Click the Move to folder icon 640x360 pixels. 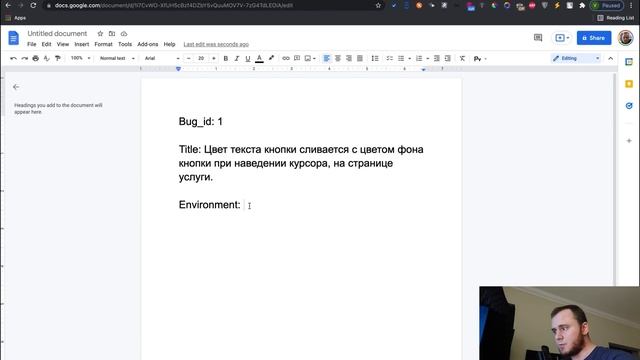[112, 33]
